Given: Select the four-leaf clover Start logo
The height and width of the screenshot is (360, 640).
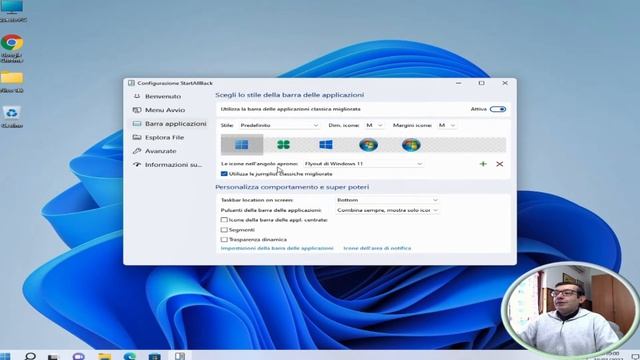Looking at the screenshot, I should click(283, 144).
